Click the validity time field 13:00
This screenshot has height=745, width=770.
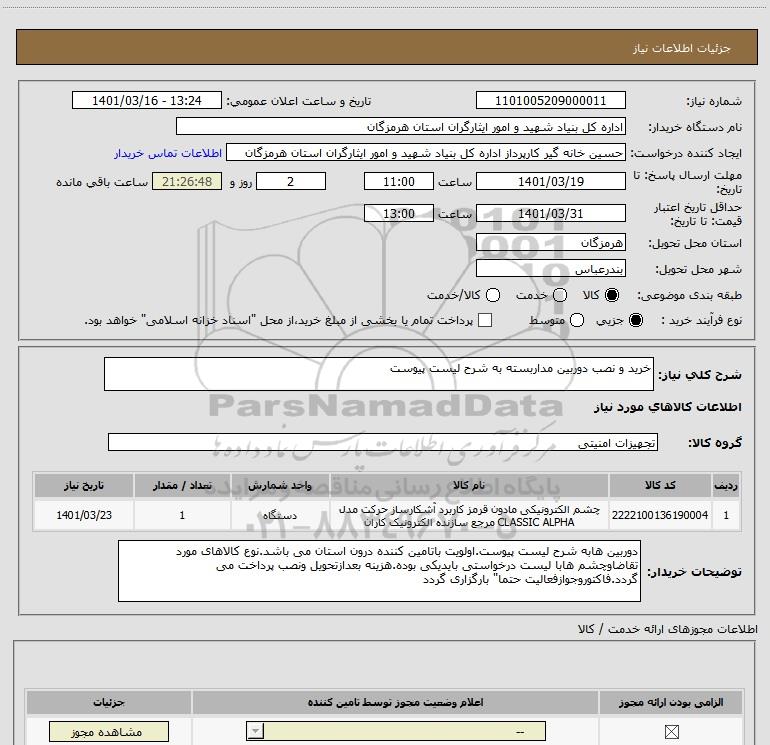pyautogui.click(x=399, y=214)
